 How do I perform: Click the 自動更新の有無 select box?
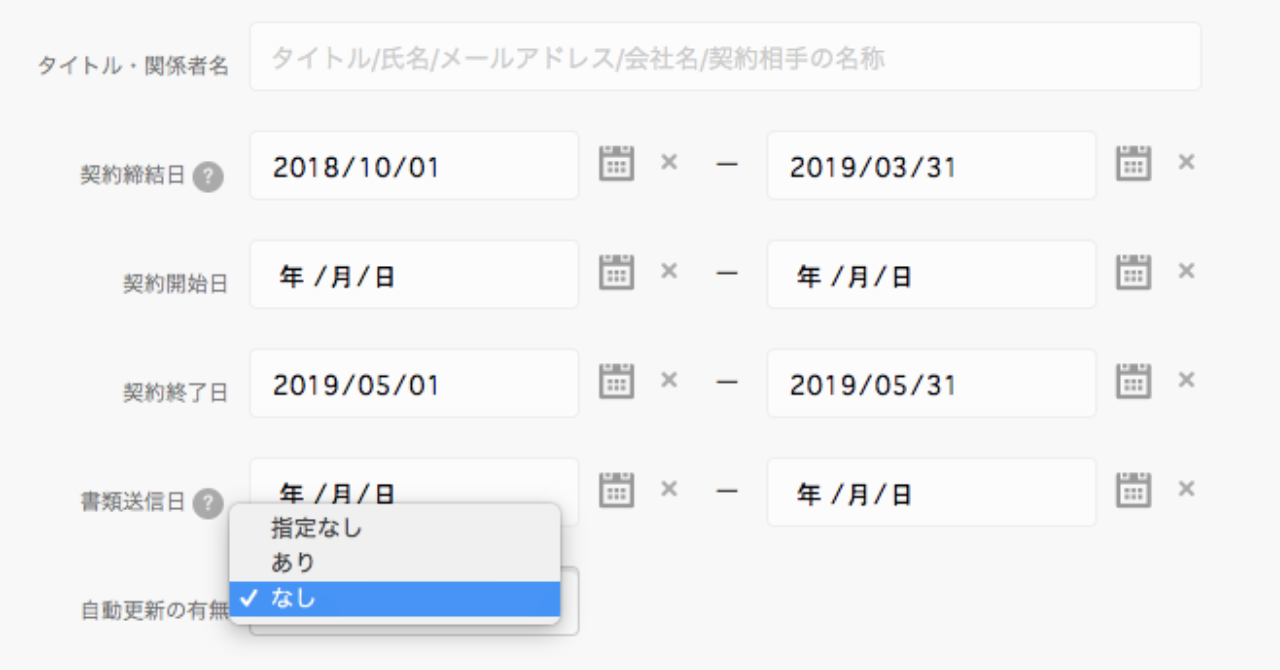(414, 601)
